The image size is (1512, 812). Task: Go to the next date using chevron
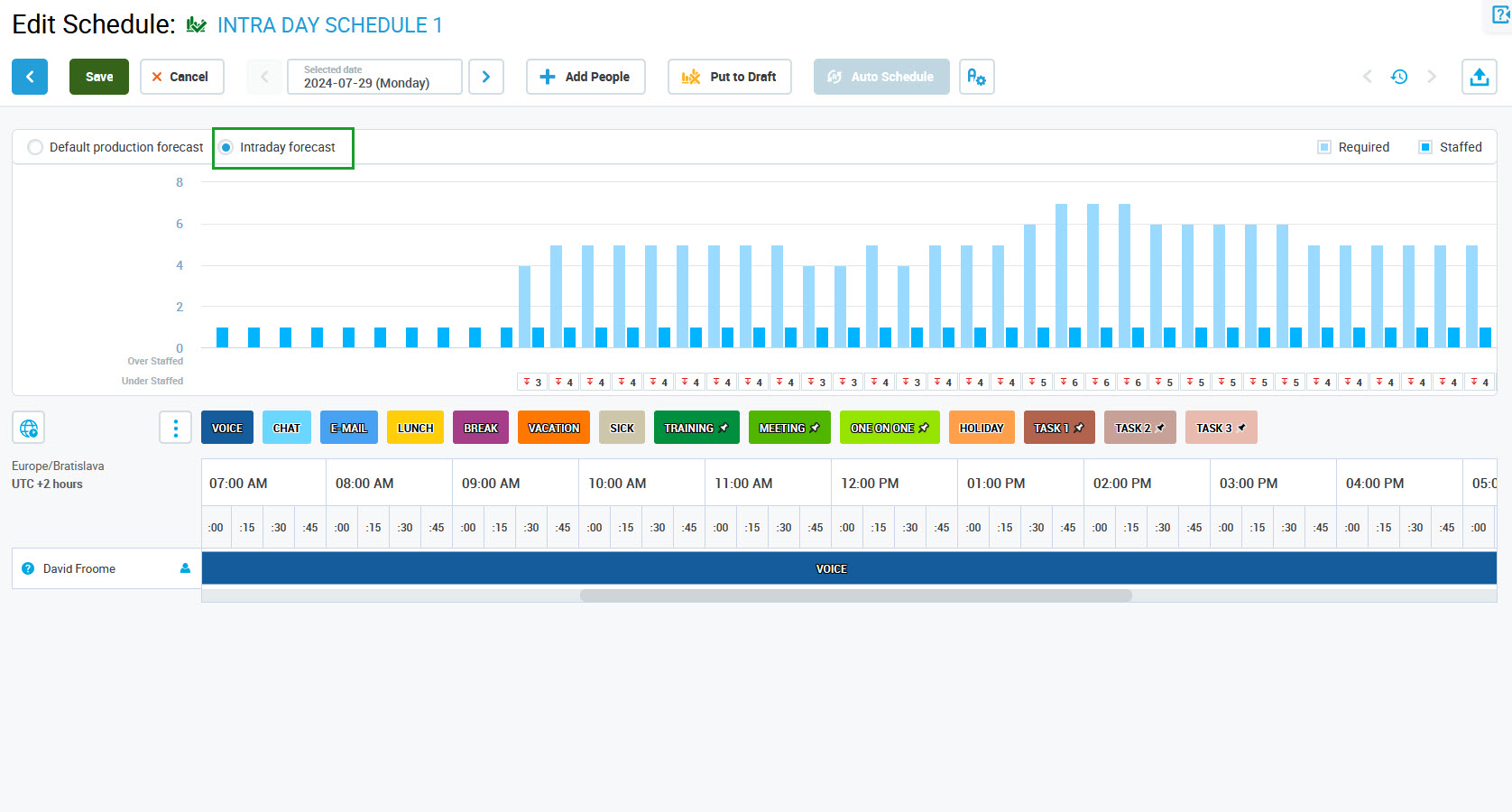point(486,77)
